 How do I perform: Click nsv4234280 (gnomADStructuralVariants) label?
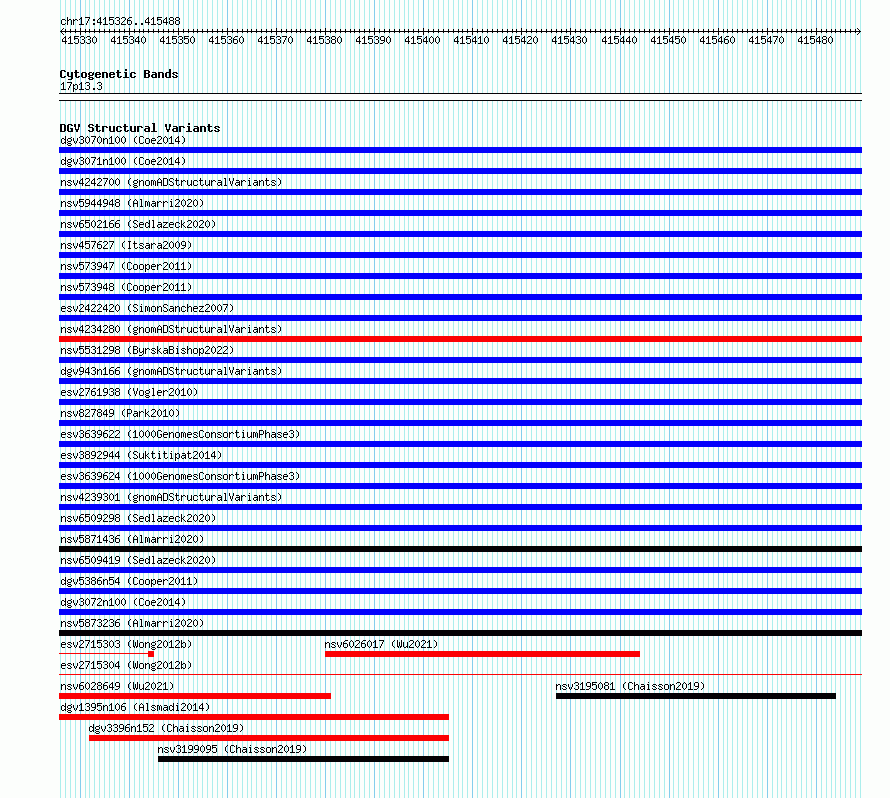(x=171, y=329)
